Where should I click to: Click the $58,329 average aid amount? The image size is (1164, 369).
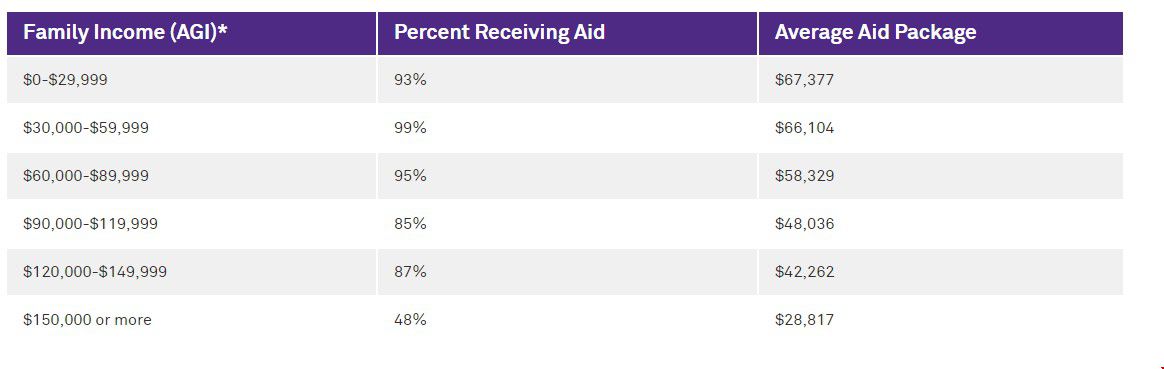[805, 176]
